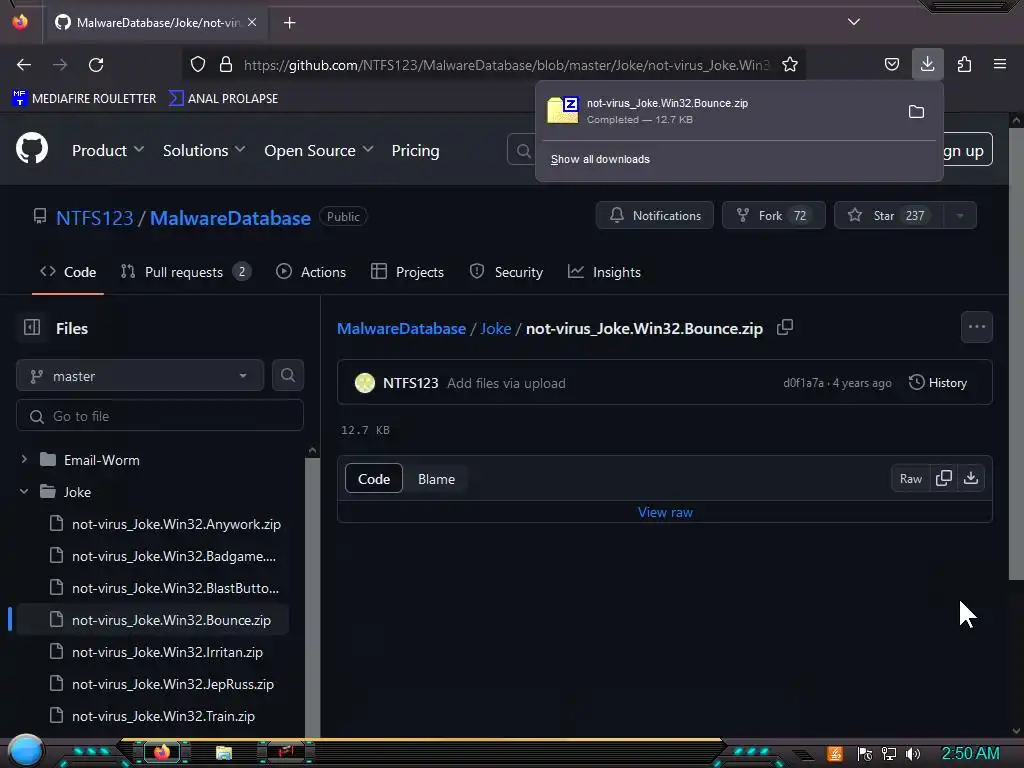
Task: Open the MEDIAFIRE ROULETTER bookmark
Action: [84, 99]
